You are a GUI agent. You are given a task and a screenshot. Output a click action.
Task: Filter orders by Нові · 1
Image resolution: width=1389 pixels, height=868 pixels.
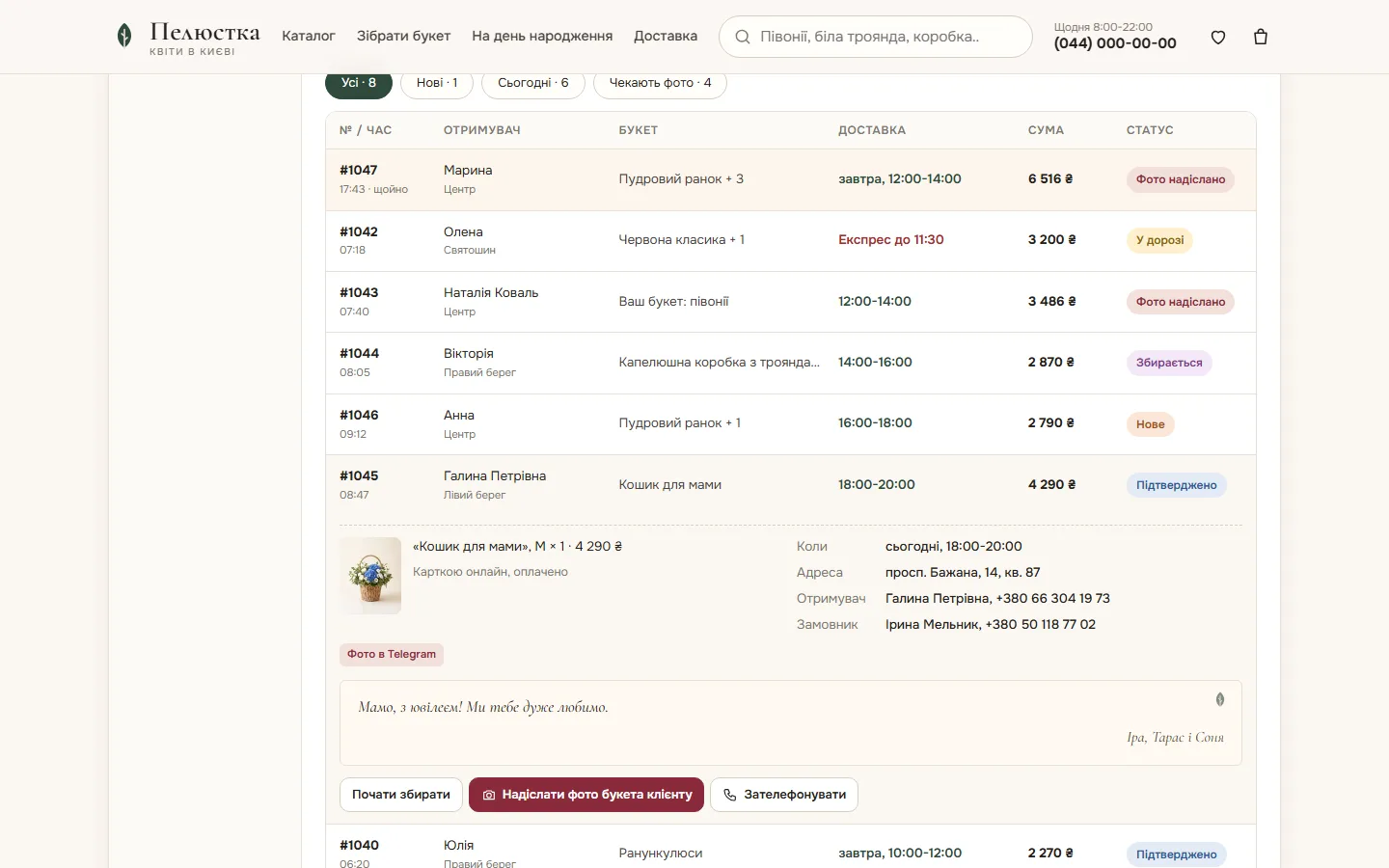[437, 83]
